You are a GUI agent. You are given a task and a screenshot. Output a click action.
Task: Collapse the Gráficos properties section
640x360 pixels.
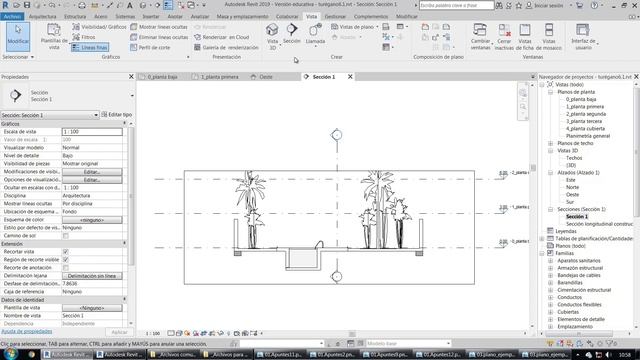tap(124, 124)
